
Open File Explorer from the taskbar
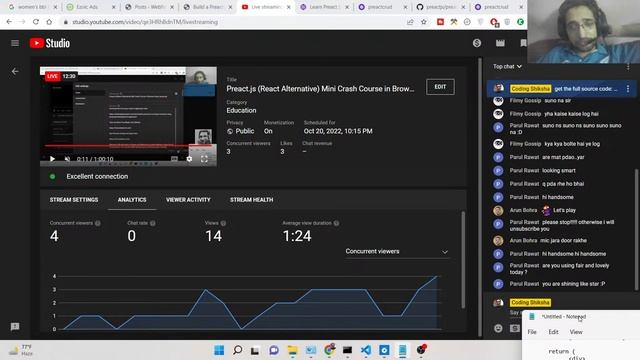(292, 350)
